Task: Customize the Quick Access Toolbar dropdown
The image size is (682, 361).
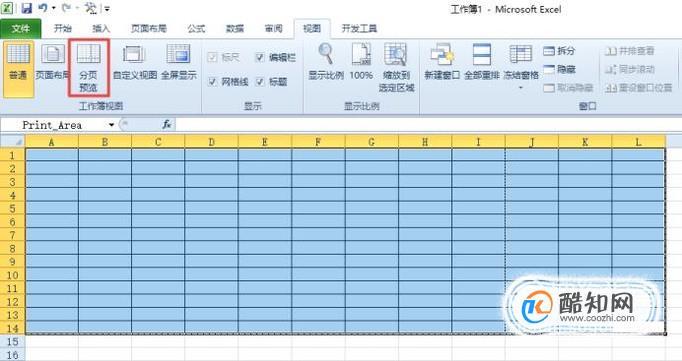Action: click(107, 8)
